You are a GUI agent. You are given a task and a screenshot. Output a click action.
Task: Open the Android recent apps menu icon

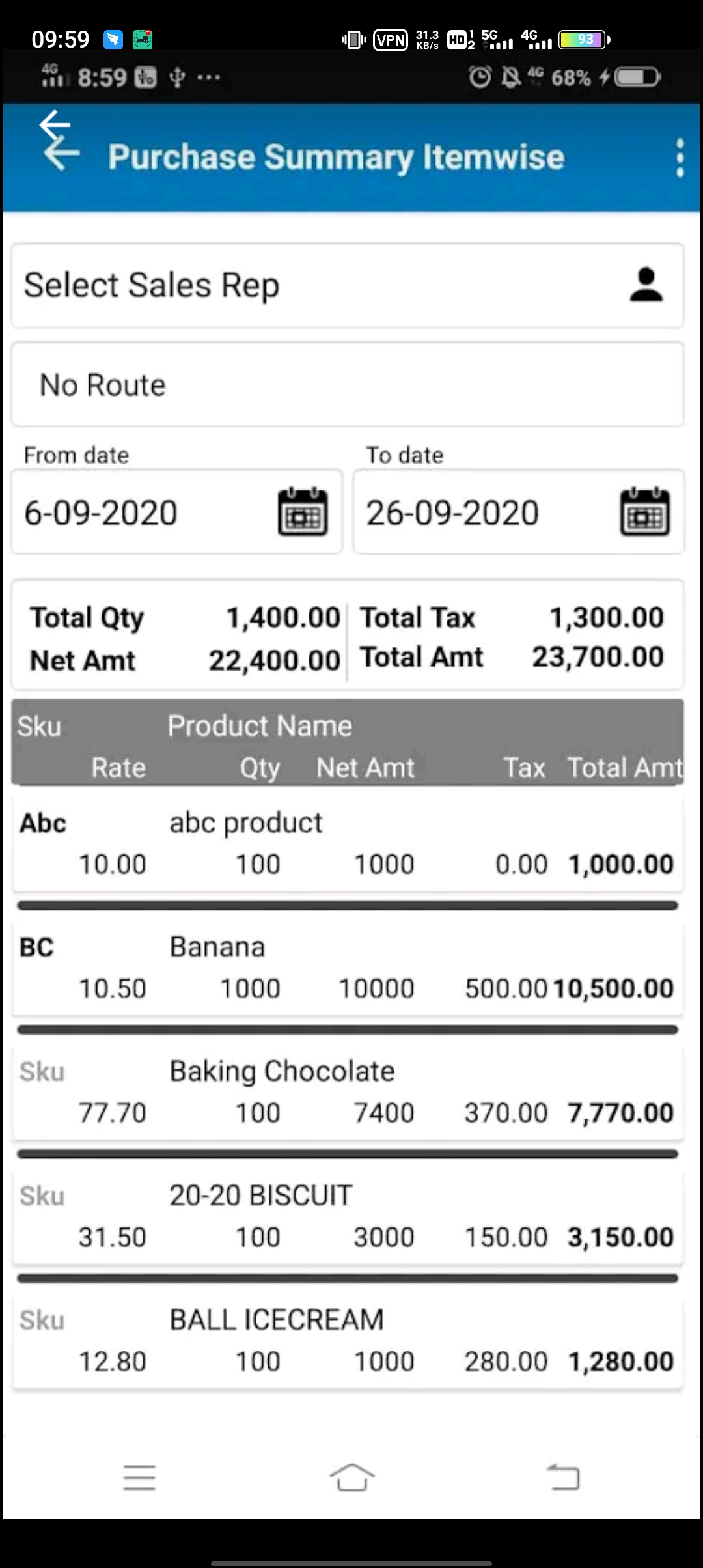[139, 1477]
